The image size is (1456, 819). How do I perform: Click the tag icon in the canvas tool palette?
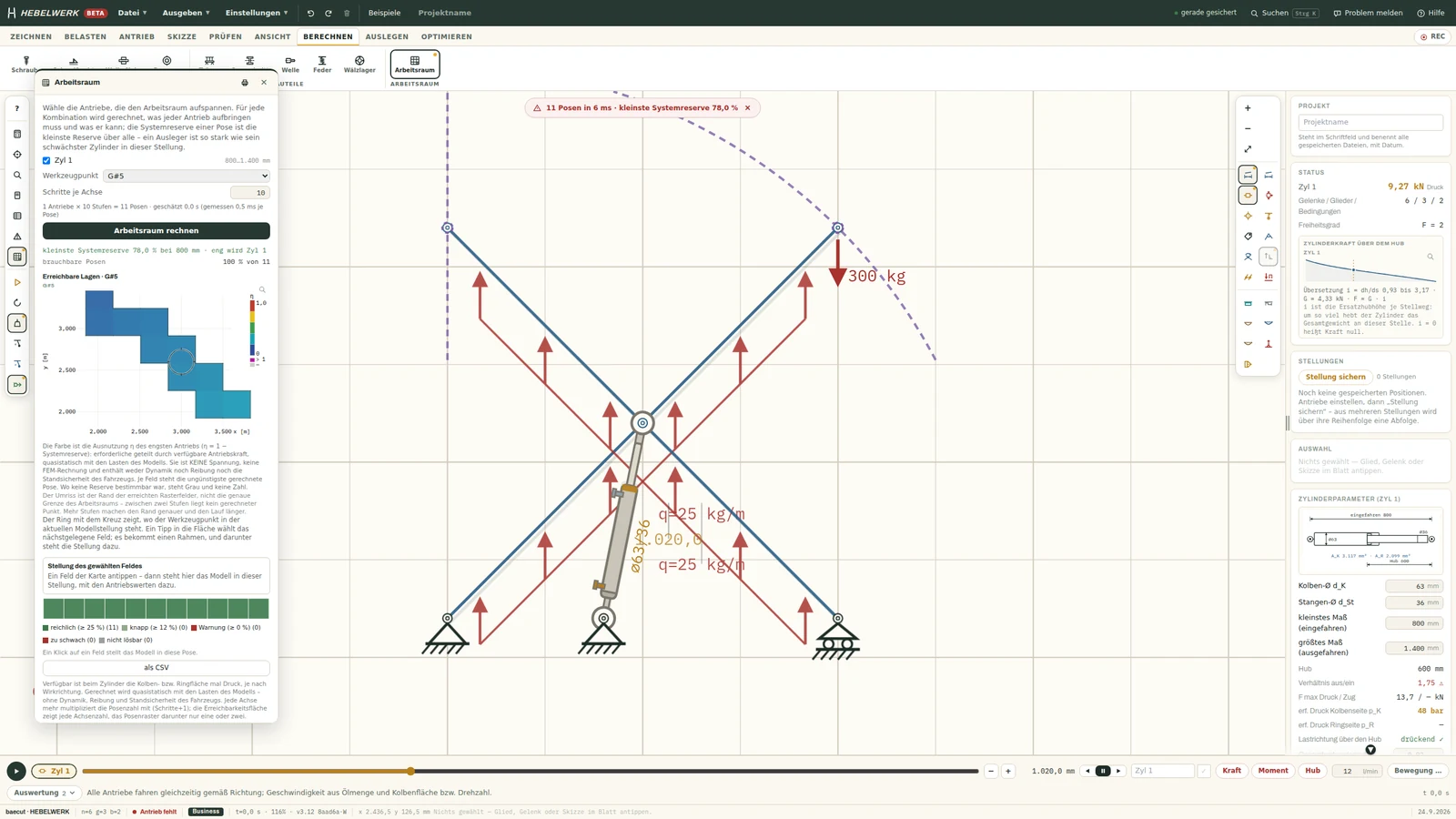pyautogui.click(x=1248, y=237)
